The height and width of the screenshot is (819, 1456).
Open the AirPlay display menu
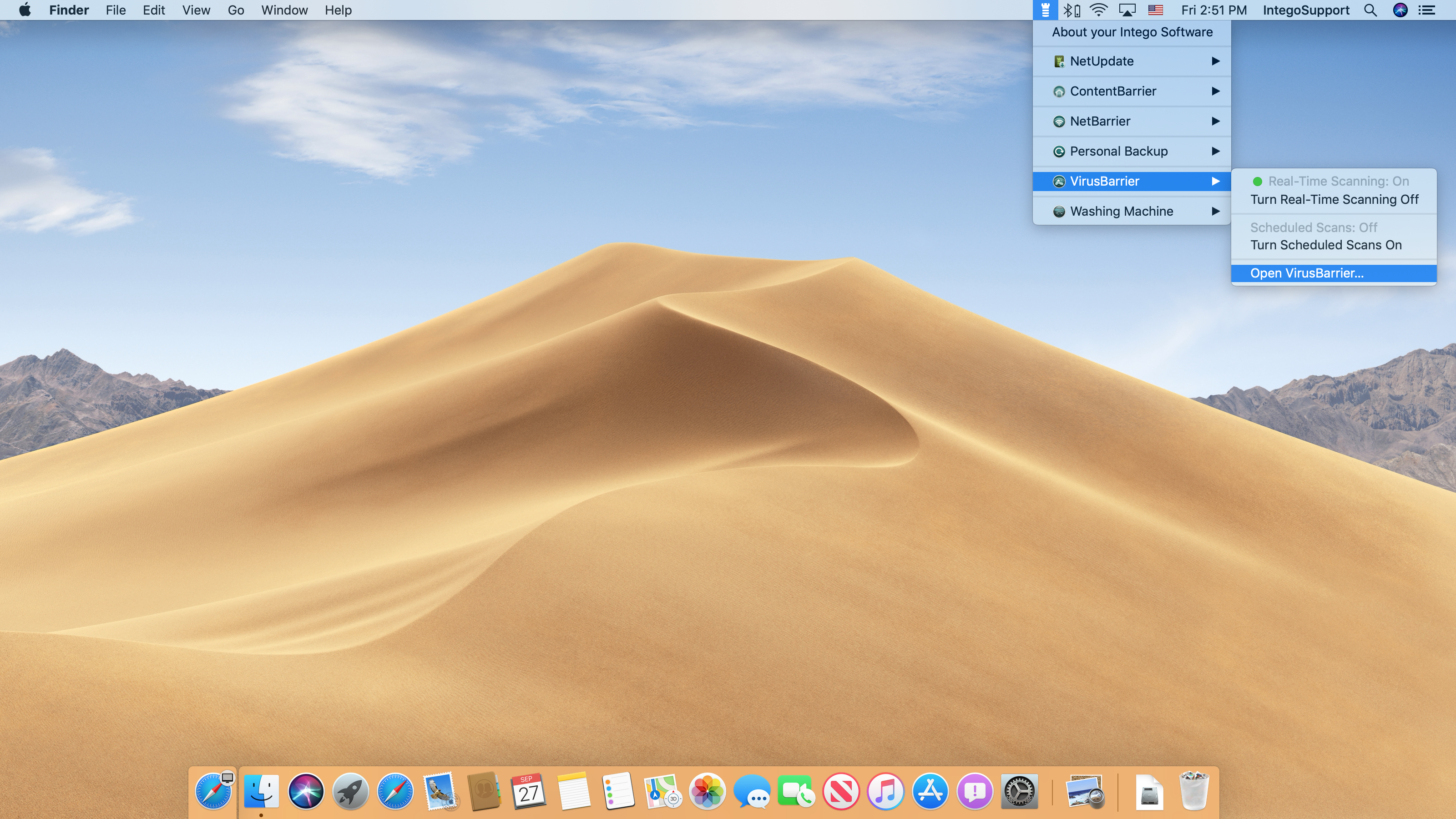1127,10
